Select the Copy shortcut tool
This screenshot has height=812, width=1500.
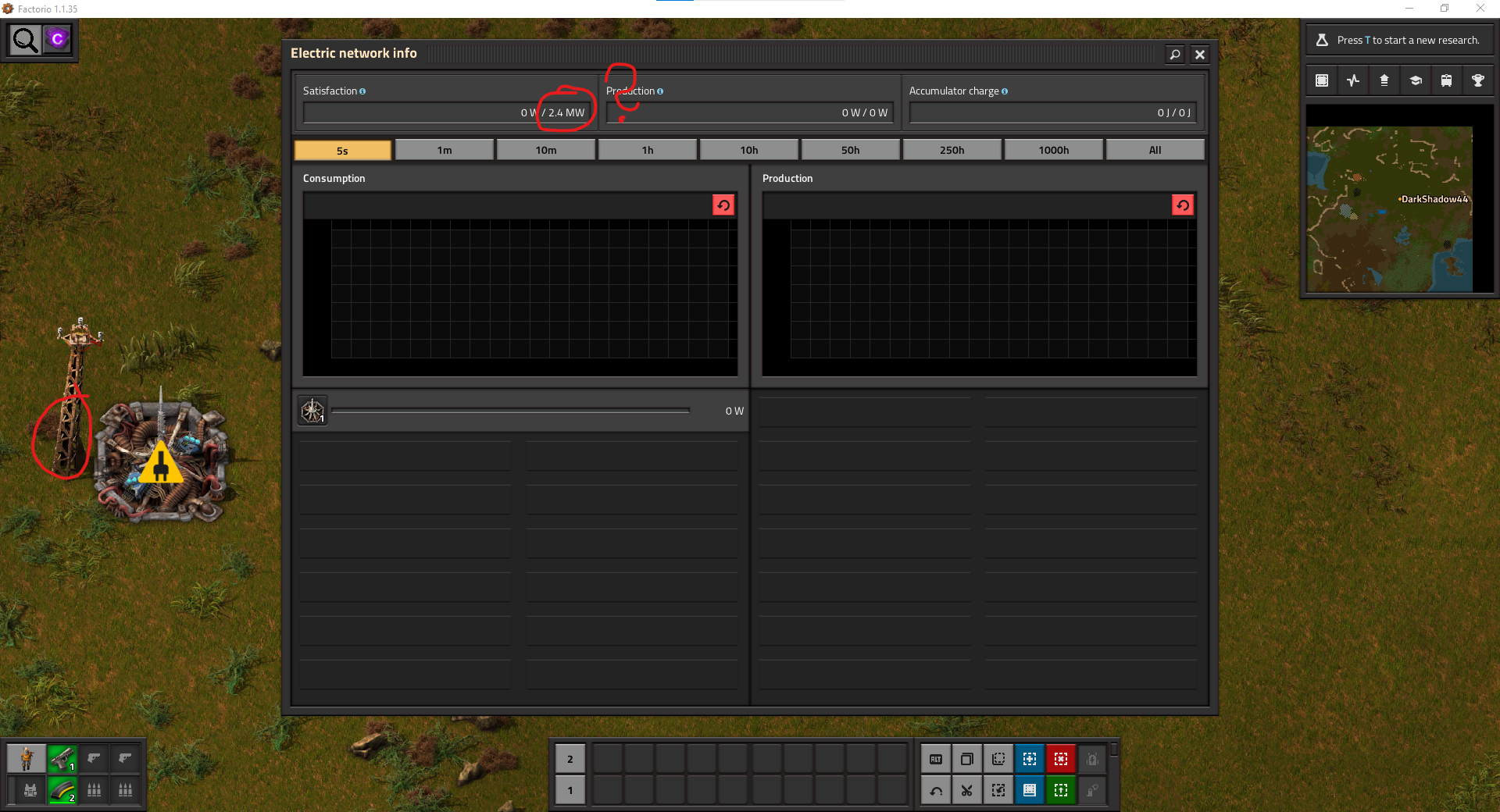(x=967, y=759)
